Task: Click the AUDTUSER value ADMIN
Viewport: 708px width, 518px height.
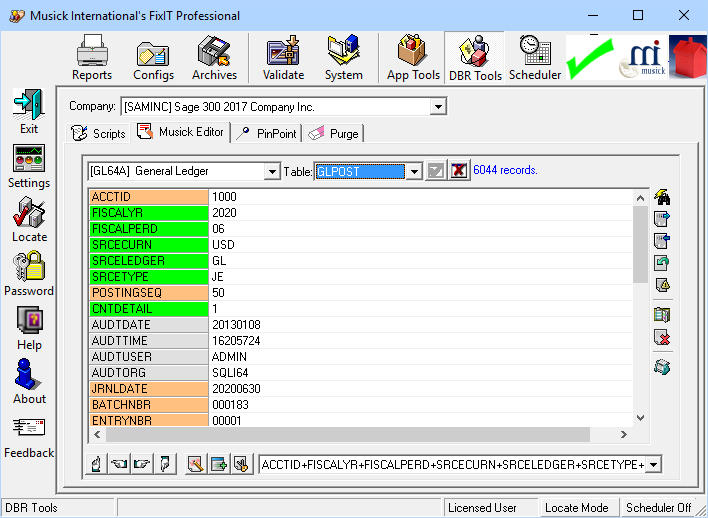Action: coord(229,357)
